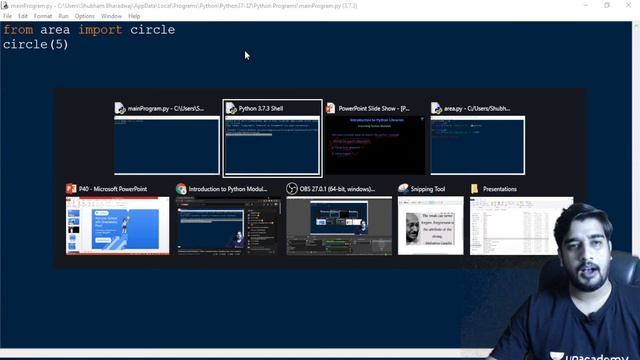Open the Options menu

84,16
